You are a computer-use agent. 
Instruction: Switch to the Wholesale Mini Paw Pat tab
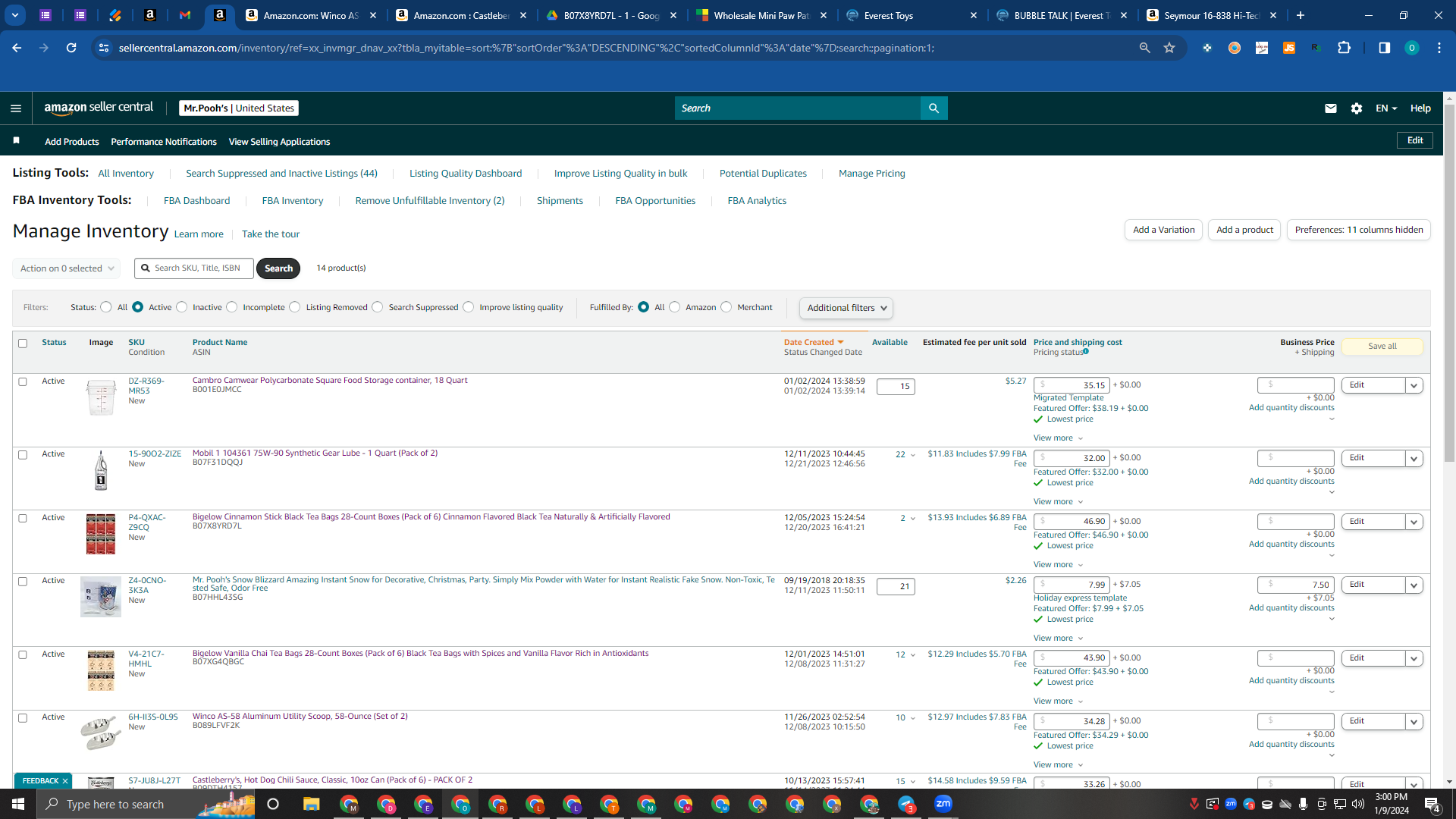tap(761, 15)
